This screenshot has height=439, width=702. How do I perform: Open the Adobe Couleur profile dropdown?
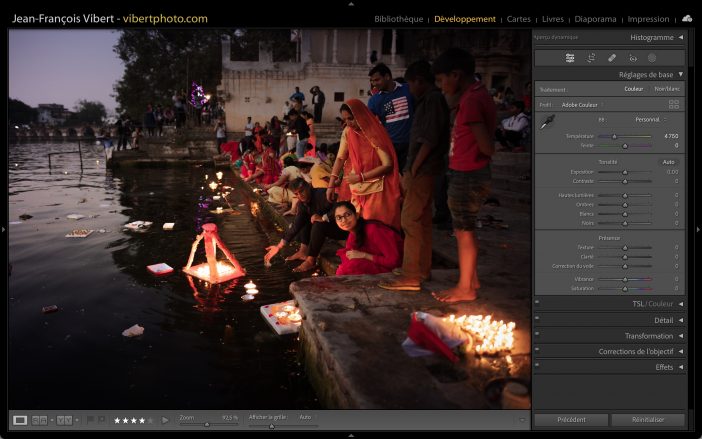581,104
